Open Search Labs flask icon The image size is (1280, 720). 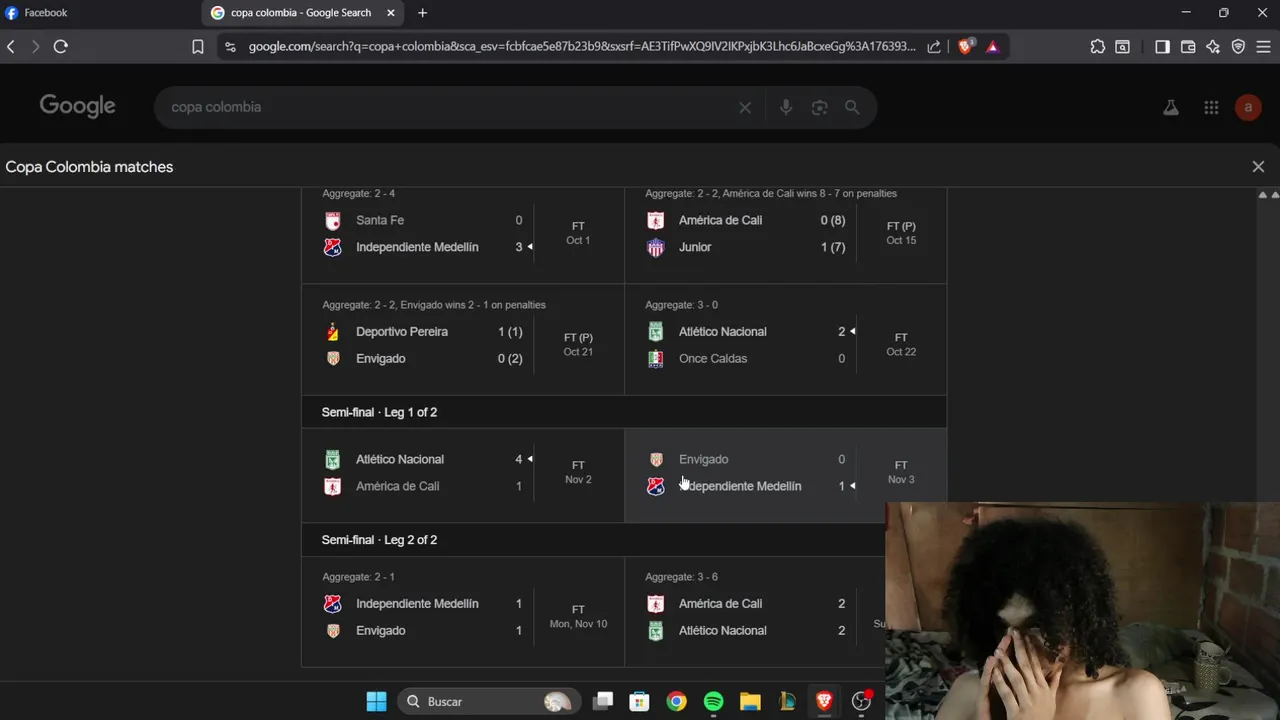[x=1171, y=107]
